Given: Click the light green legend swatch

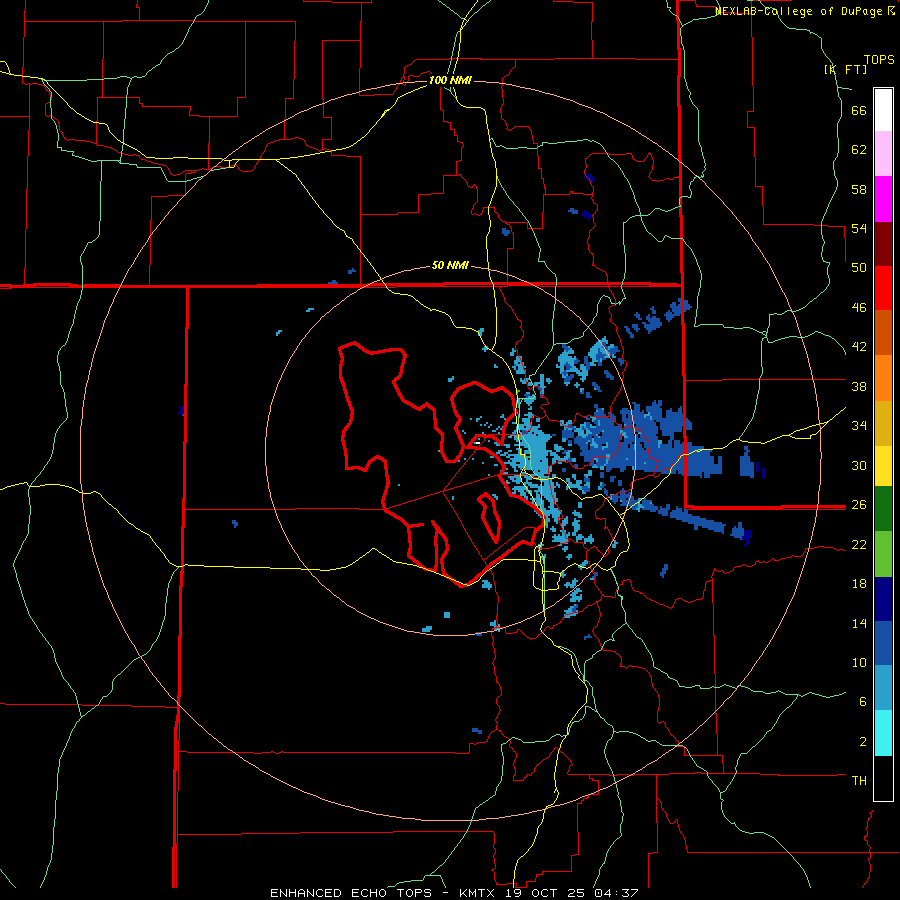Looking at the screenshot, I should tap(883, 554).
